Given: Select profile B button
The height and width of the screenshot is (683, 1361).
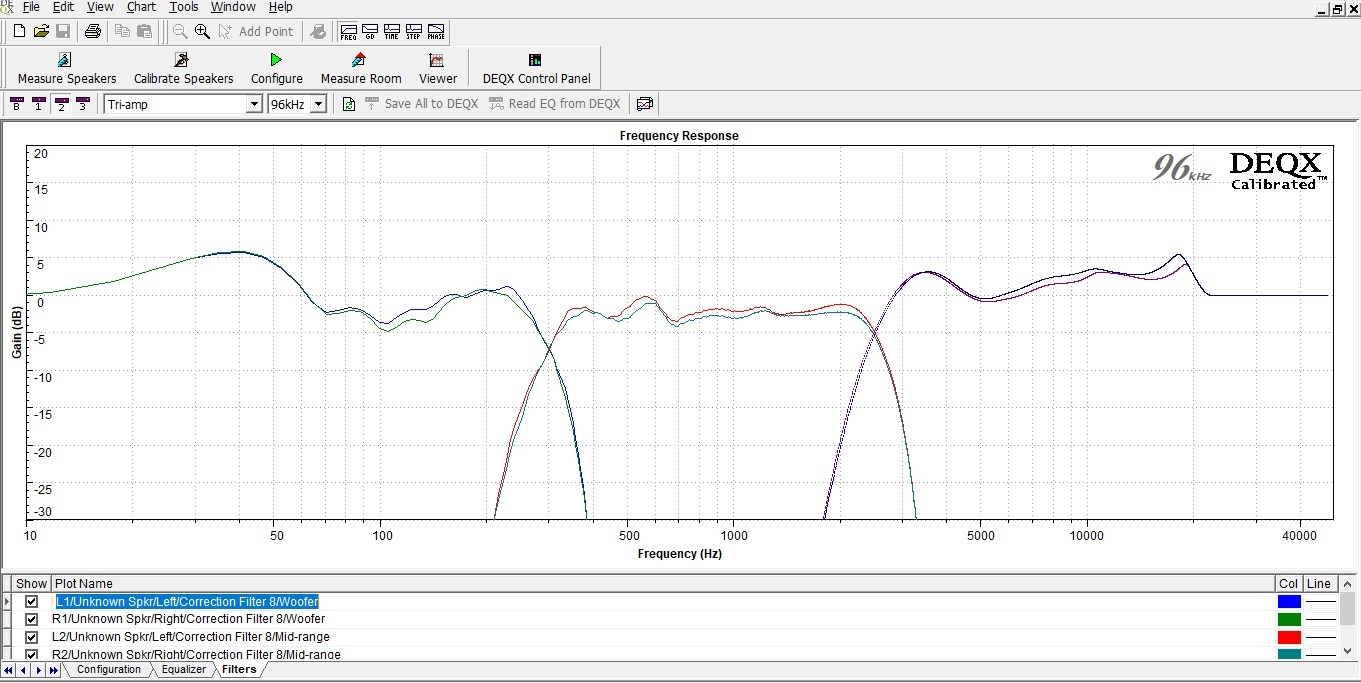Looking at the screenshot, I should point(16,103).
